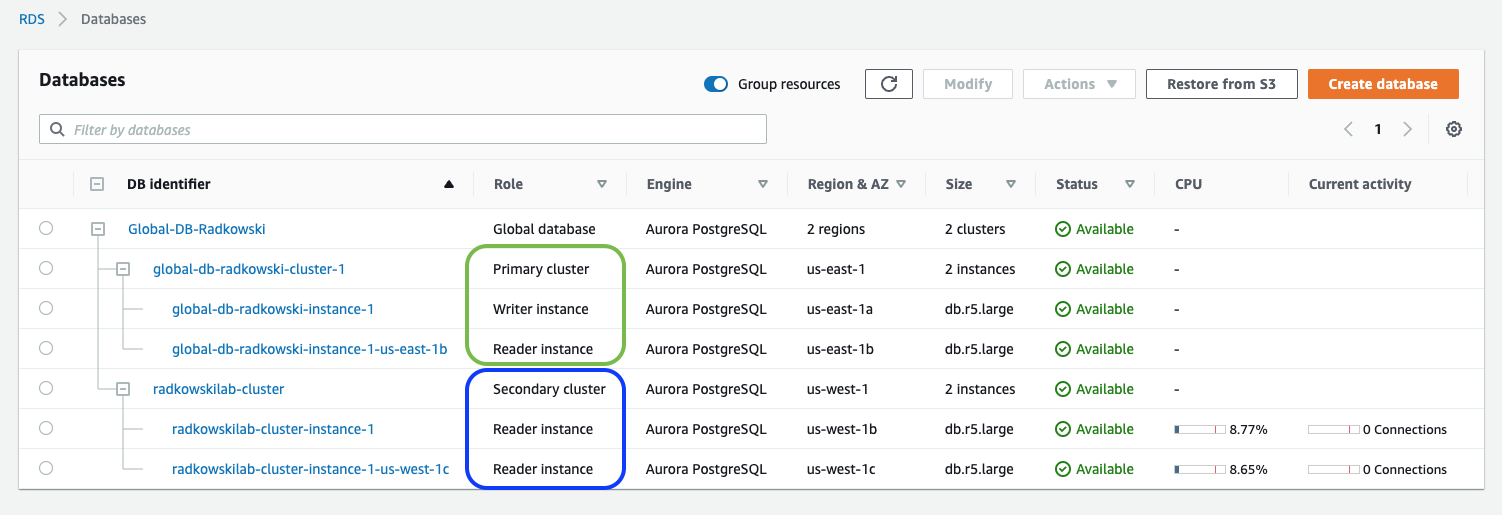
Task: Open Global-DB-Radkowski database link
Action: tap(197, 229)
